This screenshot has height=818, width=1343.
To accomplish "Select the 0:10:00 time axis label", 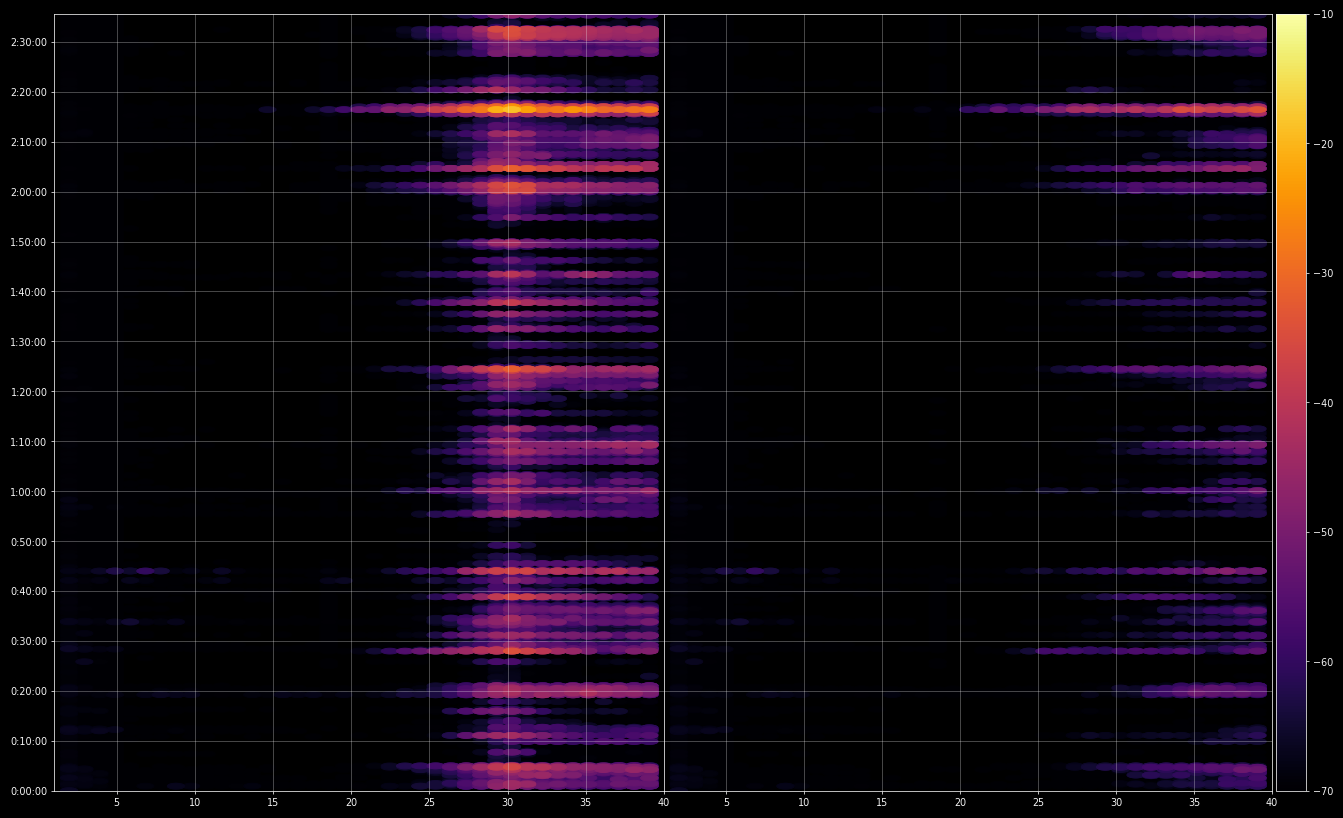I will point(28,741).
